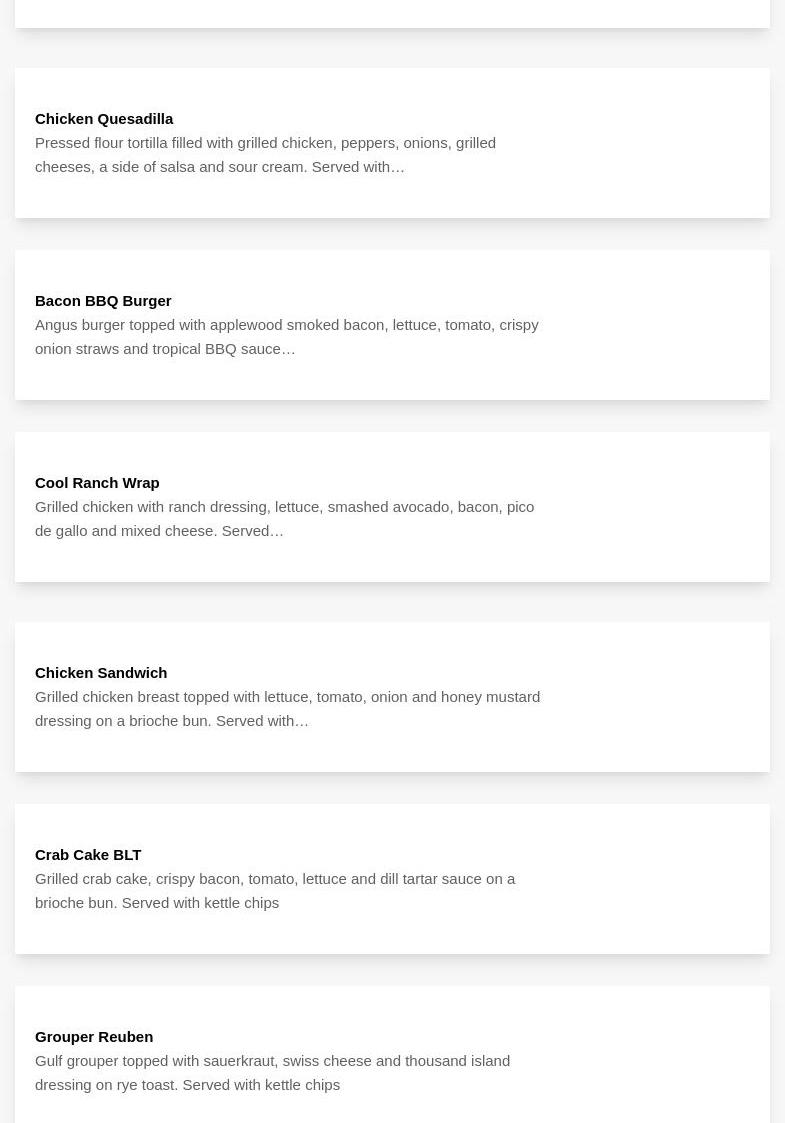
Task: Click the pressed flour tortilla description text
Action: coord(265,155)
